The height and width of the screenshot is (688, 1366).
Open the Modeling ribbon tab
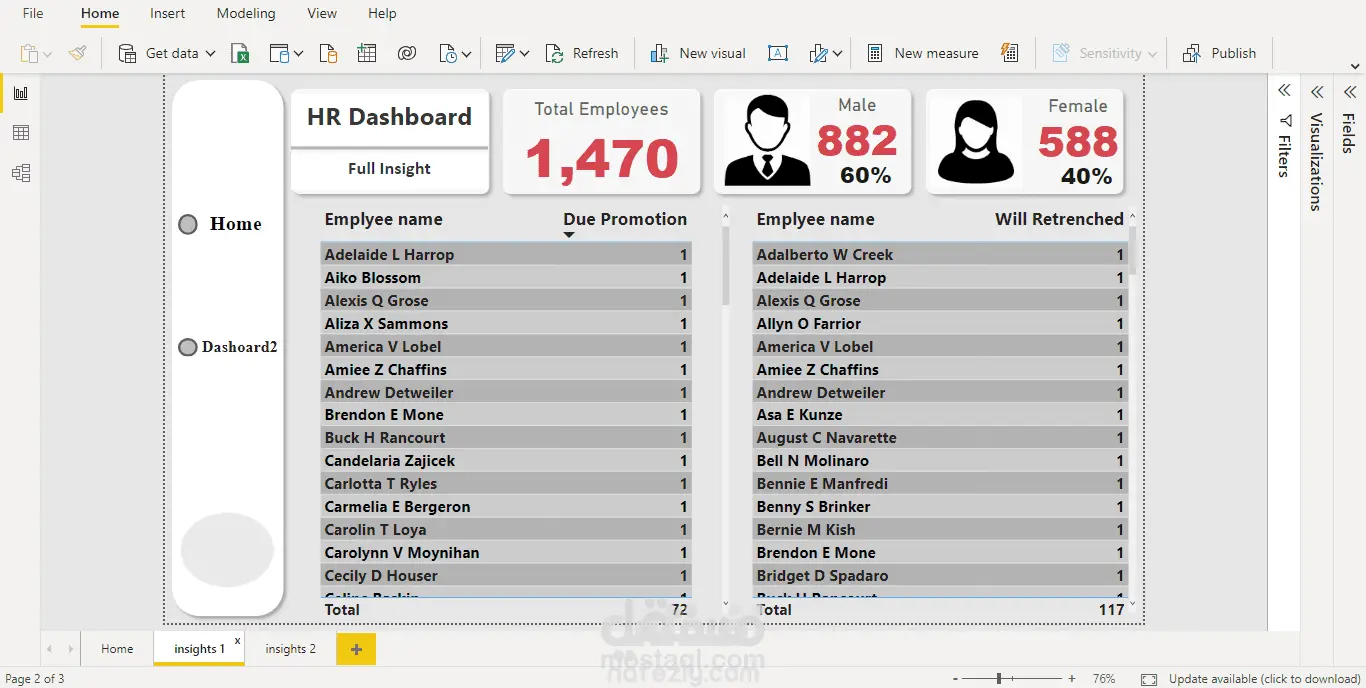[246, 14]
